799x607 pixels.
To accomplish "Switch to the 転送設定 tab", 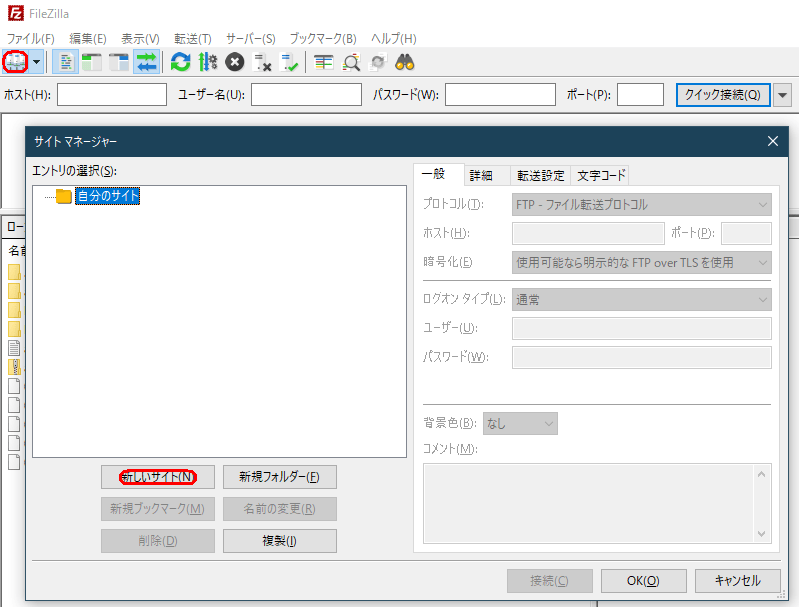I will [x=541, y=176].
